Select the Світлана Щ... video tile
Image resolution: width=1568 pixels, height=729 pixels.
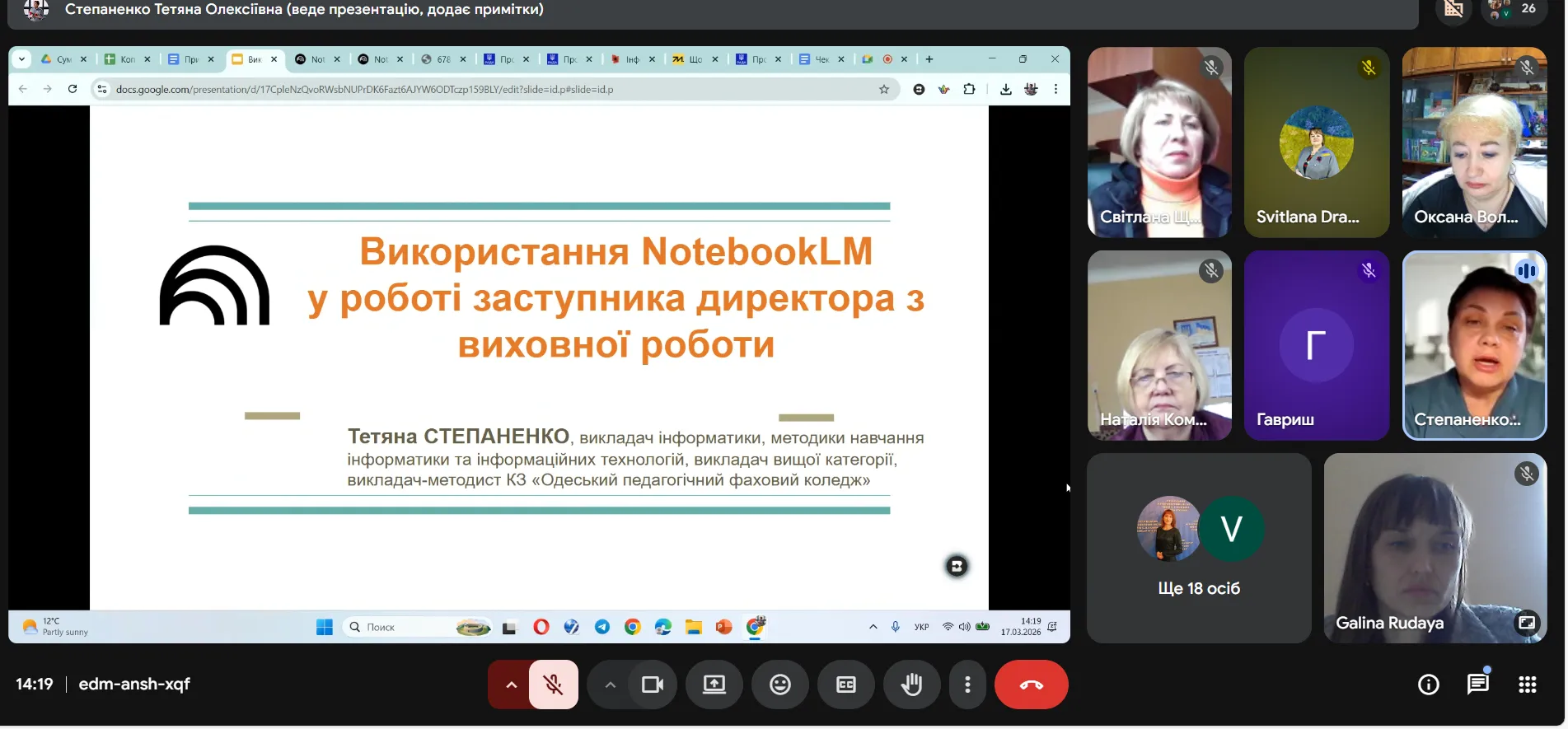[1159, 143]
